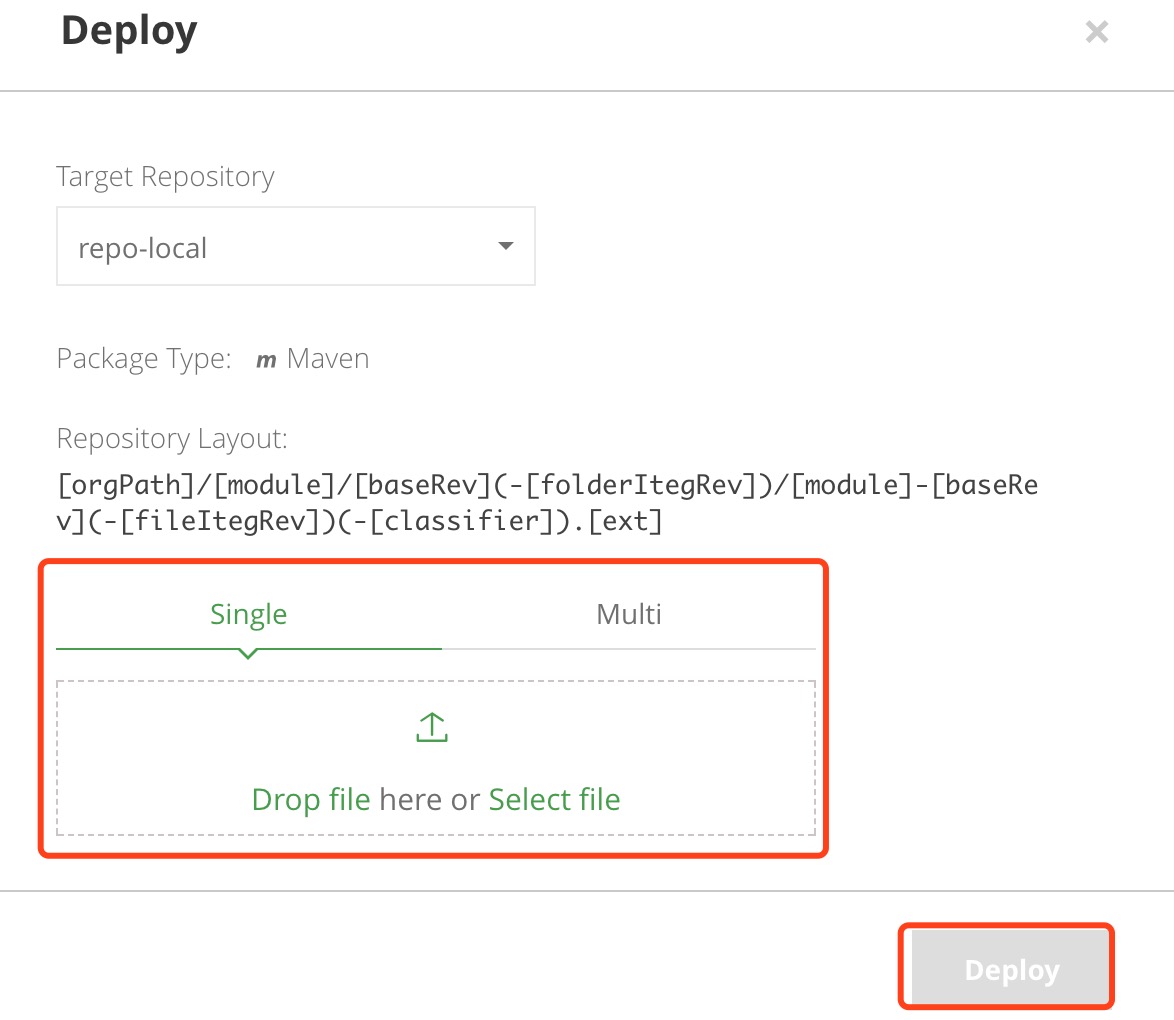Close the Deploy dialog with X
Screen dimensions: 1174x1020
(1096, 33)
